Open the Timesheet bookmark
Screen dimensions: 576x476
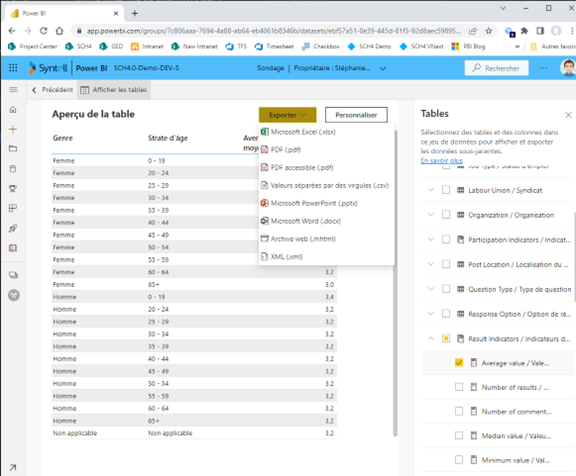pyautogui.click(x=274, y=46)
